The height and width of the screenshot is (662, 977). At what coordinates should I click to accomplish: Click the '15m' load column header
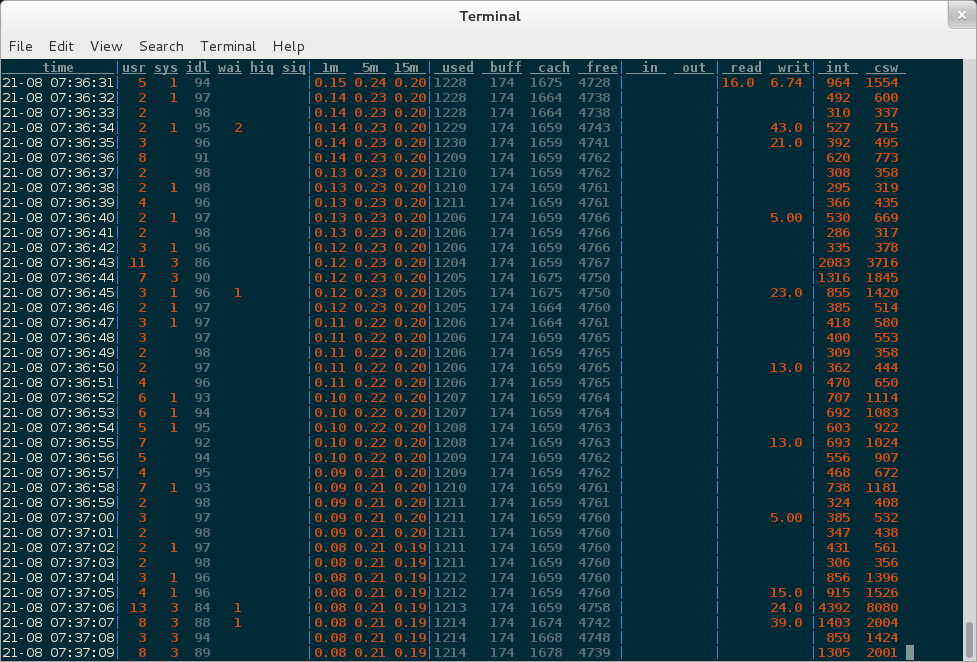point(406,67)
